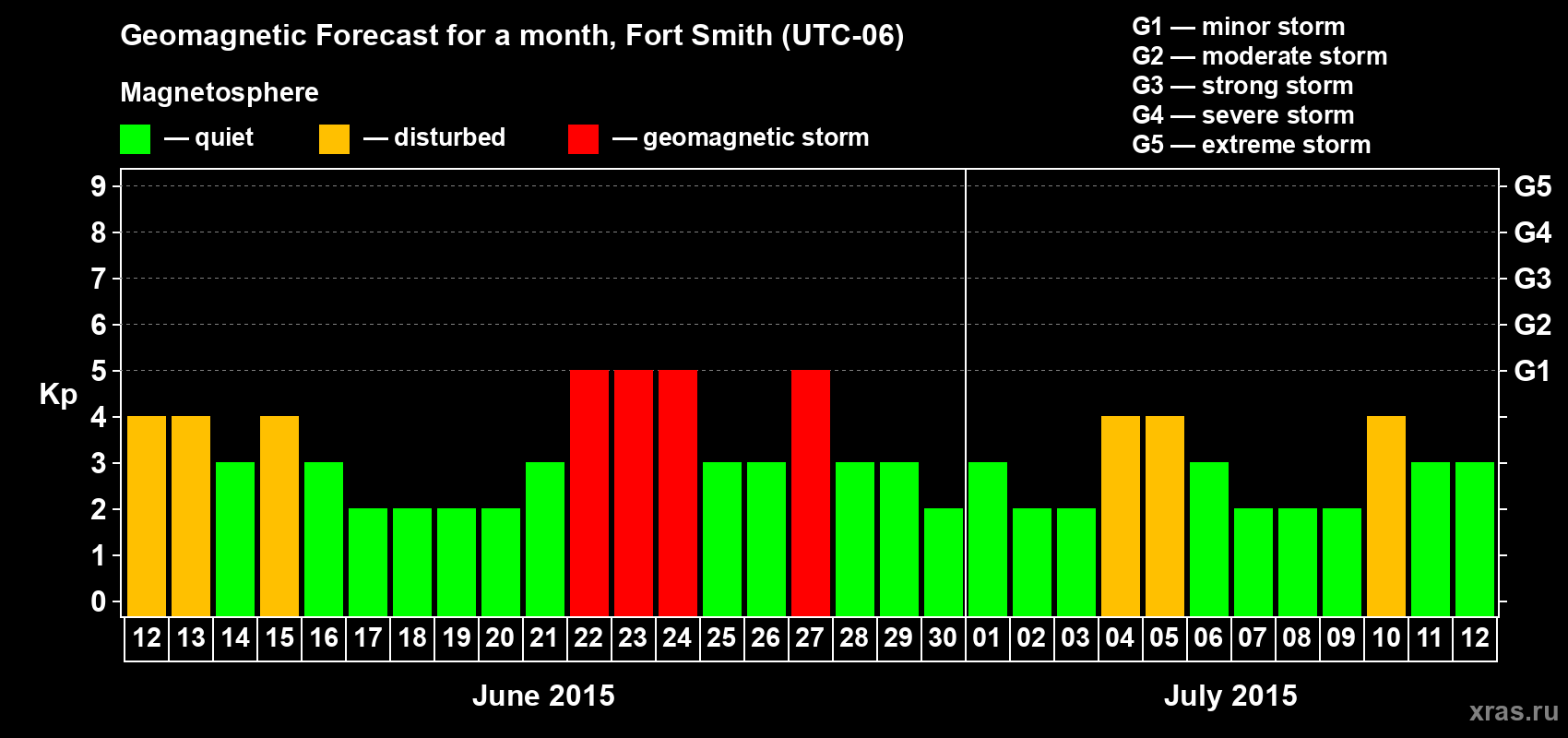Click the G4 label on right axis
The image size is (1568, 738).
coord(1533,232)
